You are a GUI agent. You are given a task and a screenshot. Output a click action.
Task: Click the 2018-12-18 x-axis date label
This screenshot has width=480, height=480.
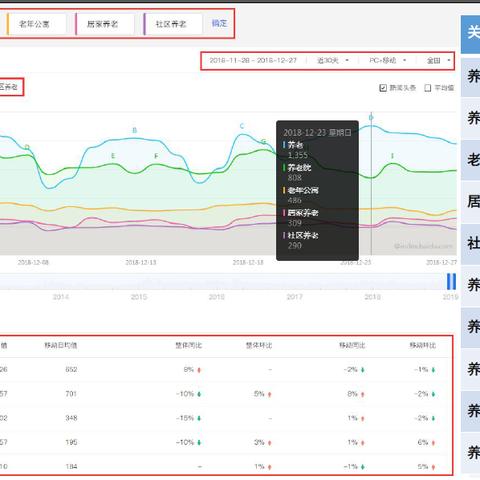(x=248, y=262)
